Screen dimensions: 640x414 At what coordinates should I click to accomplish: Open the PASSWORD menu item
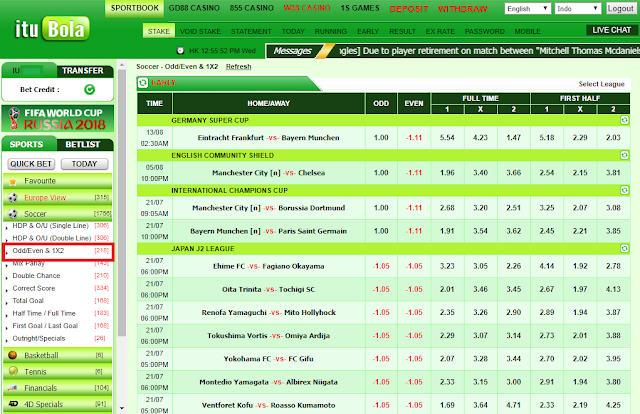pos(484,31)
